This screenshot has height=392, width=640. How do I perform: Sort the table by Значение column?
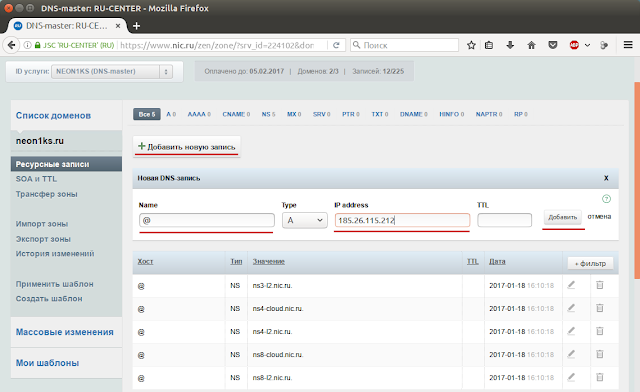(269, 261)
